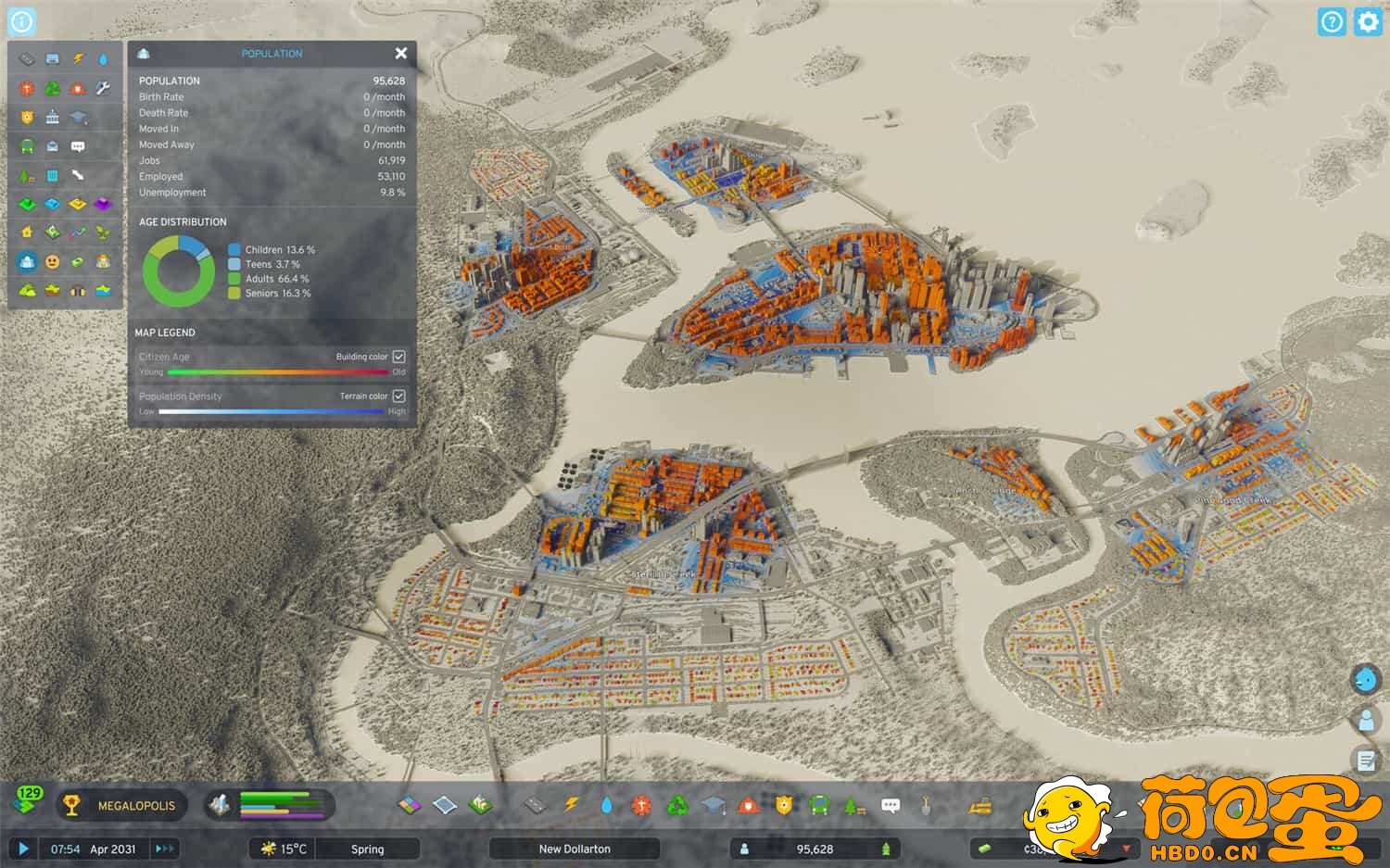This screenshot has height=868, width=1390.
Task: Click the POPULATION panel title
Action: coord(272,54)
